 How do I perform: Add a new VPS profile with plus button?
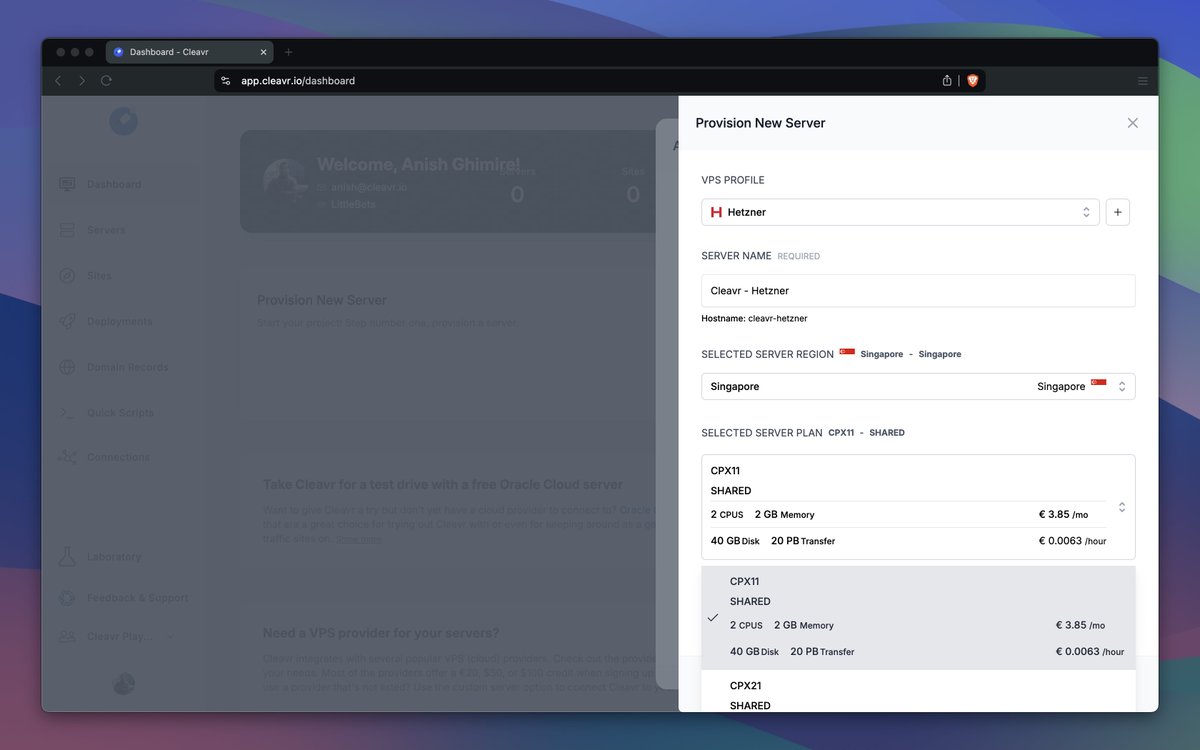point(1118,212)
